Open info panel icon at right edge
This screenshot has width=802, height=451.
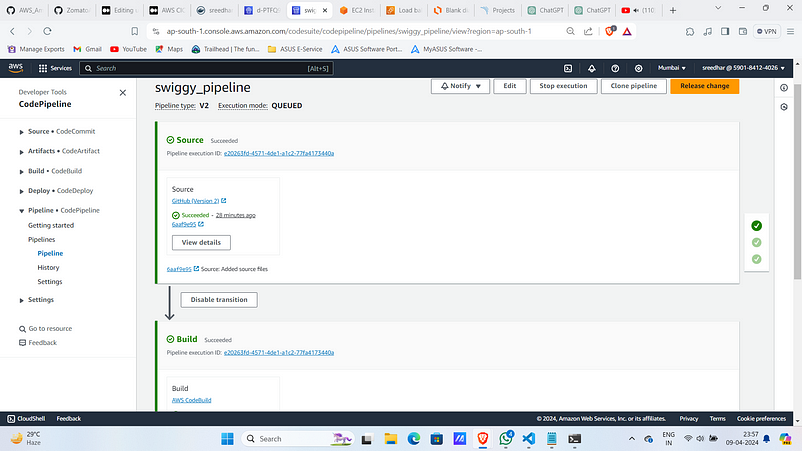tap(784, 88)
